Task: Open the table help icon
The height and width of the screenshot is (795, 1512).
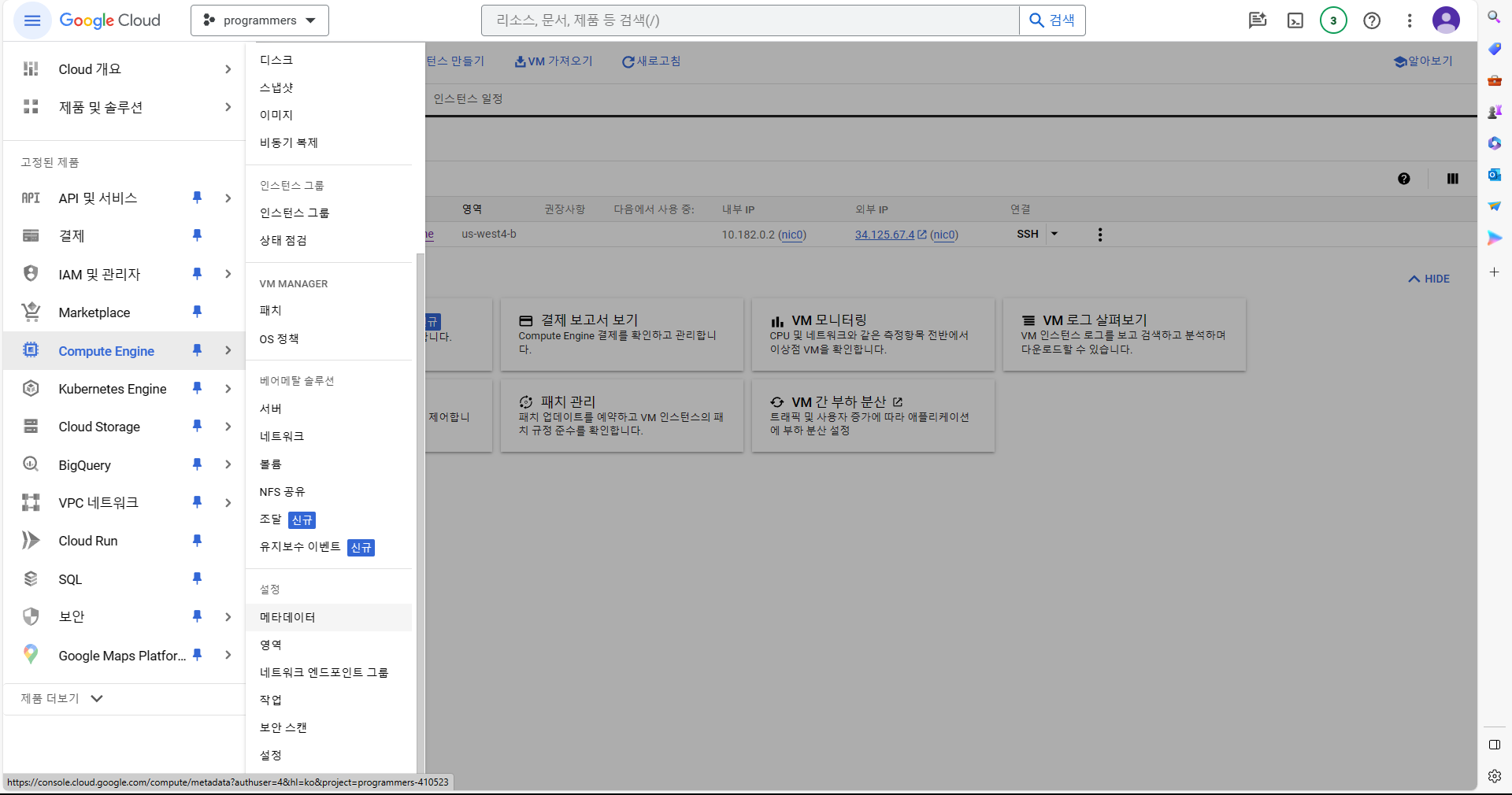Action: pyautogui.click(x=1404, y=179)
